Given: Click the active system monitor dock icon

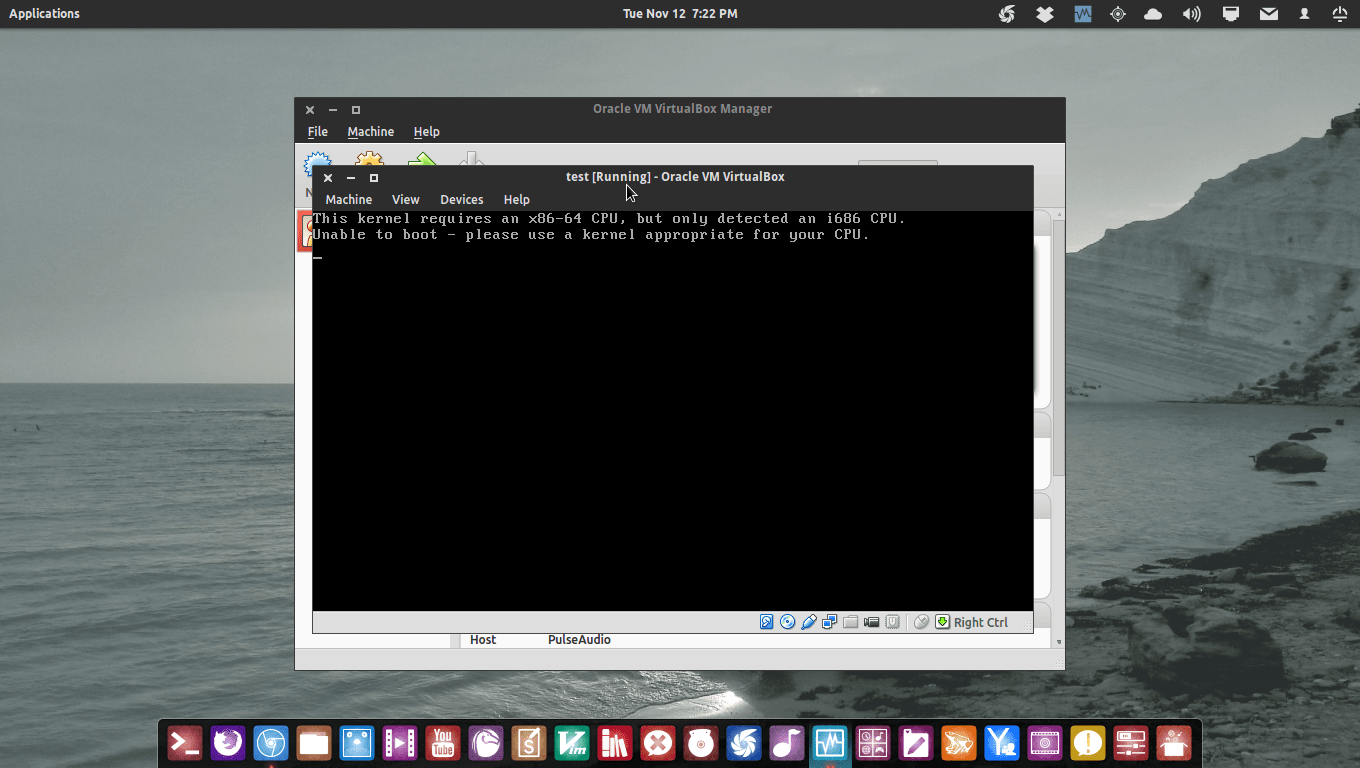Looking at the screenshot, I should pyautogui.click(x=830, y=743).
